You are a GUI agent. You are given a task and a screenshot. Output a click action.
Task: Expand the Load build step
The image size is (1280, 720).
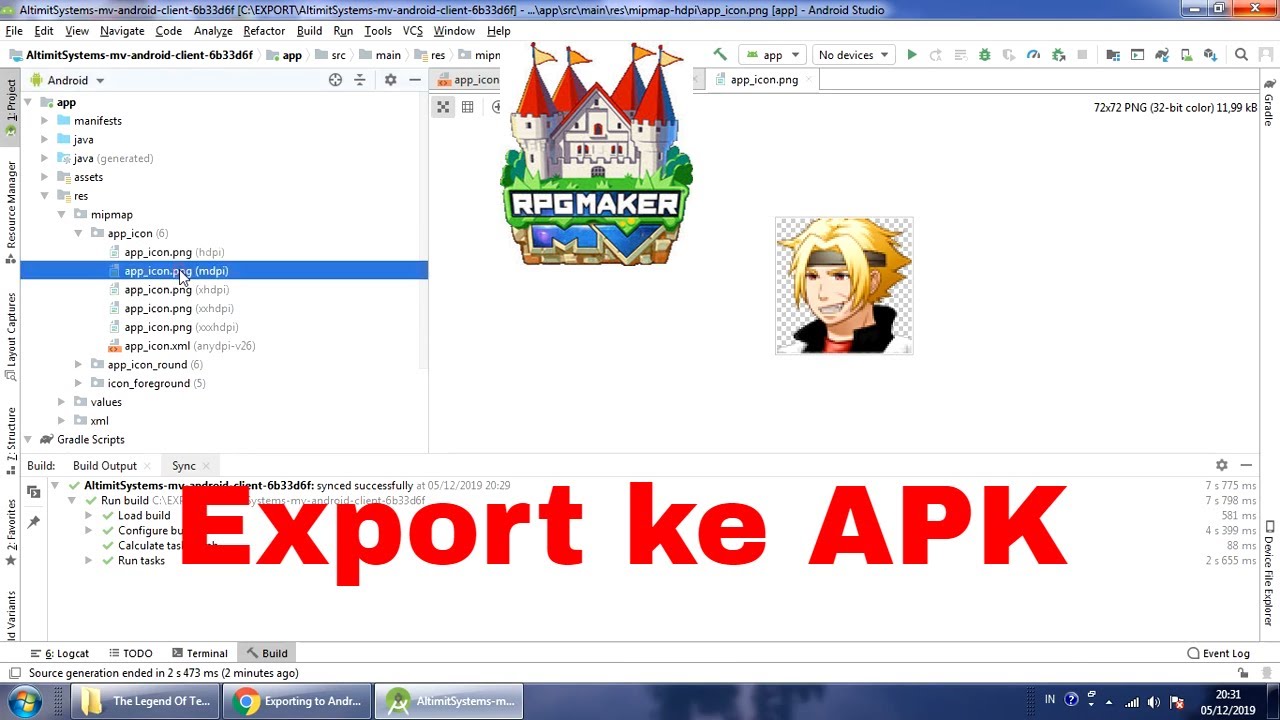(88, 516)
